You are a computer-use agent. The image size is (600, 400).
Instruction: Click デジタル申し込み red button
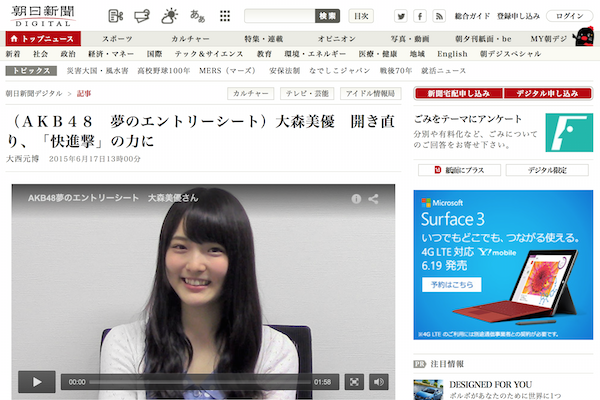(x=548, y=93)
